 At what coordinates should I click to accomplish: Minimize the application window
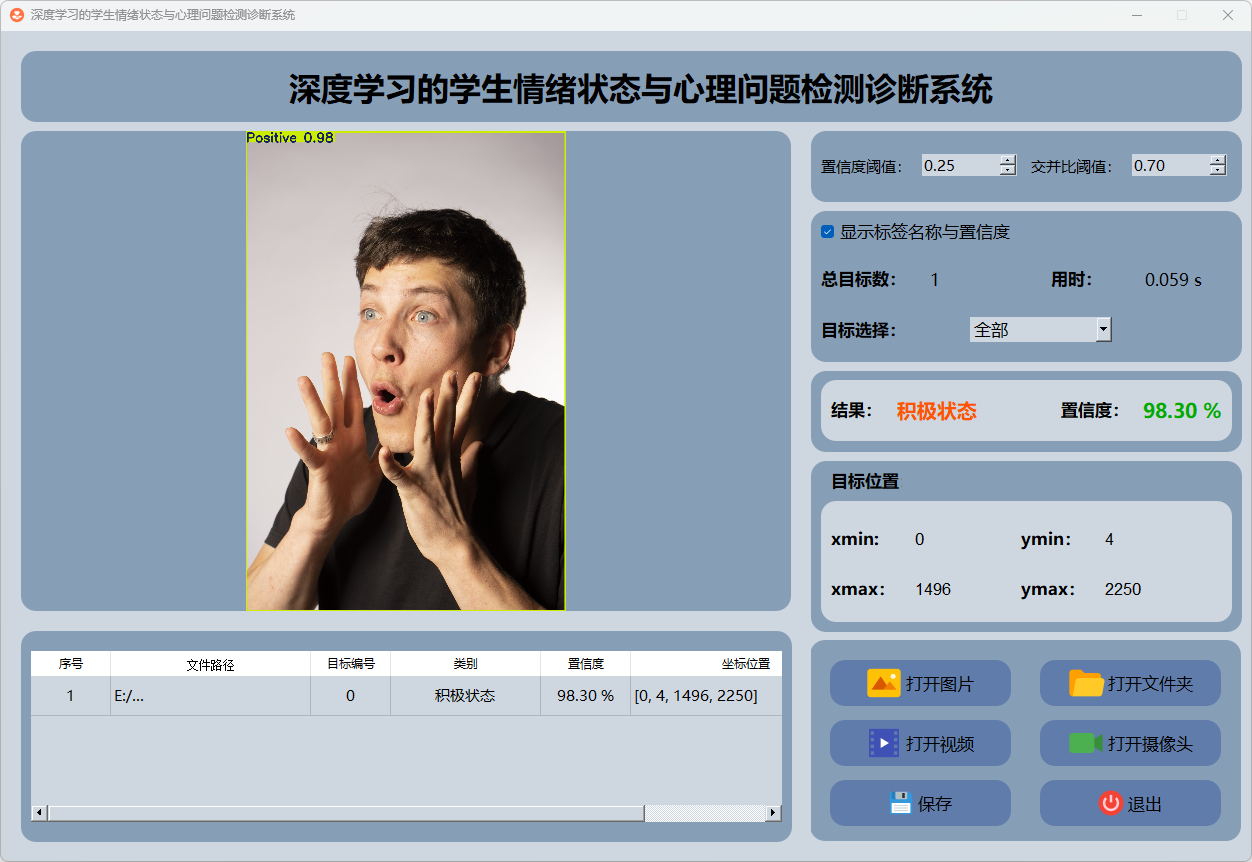click(1137, 15)
